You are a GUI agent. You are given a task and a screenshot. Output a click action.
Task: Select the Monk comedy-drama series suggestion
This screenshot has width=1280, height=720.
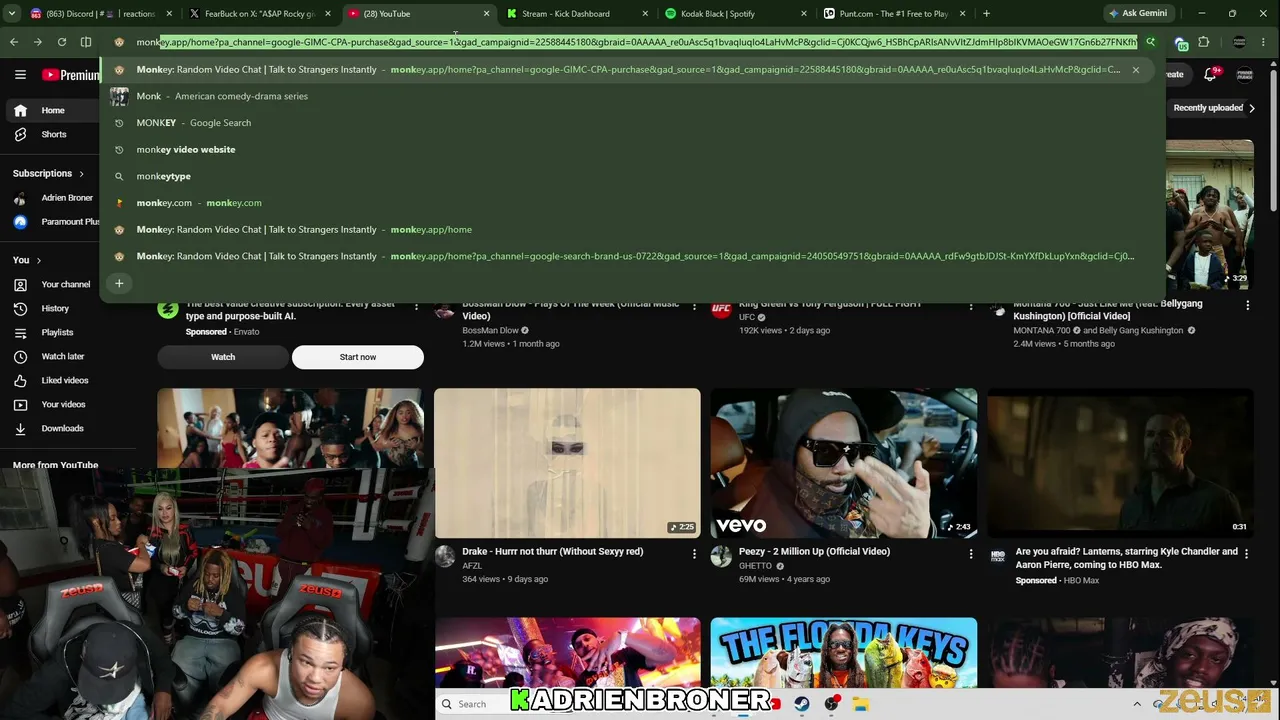630,96
